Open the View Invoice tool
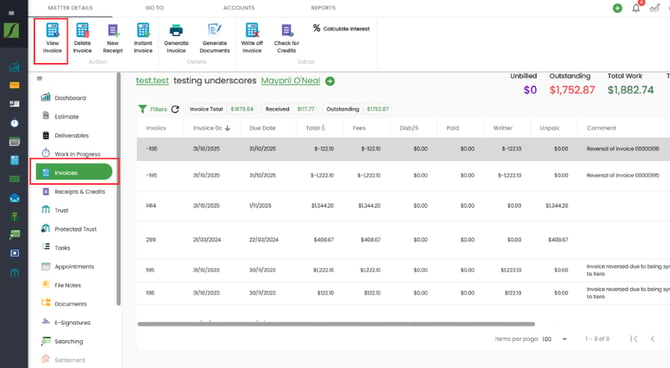Viewport: 670px width, 368px height. tap(52, 38)
